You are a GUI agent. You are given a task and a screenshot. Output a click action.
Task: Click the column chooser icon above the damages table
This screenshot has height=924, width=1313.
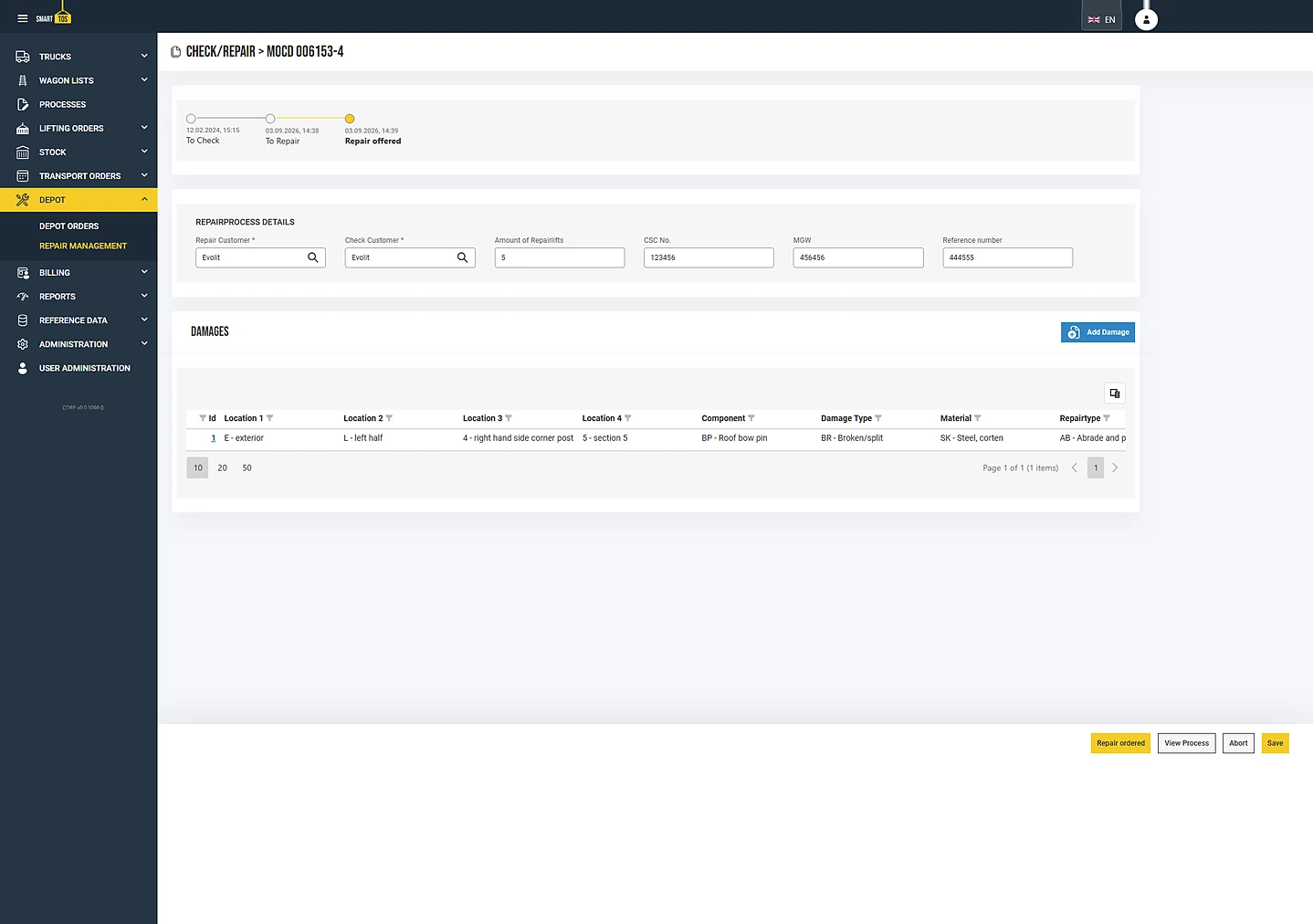click(x=1115, y=394)
